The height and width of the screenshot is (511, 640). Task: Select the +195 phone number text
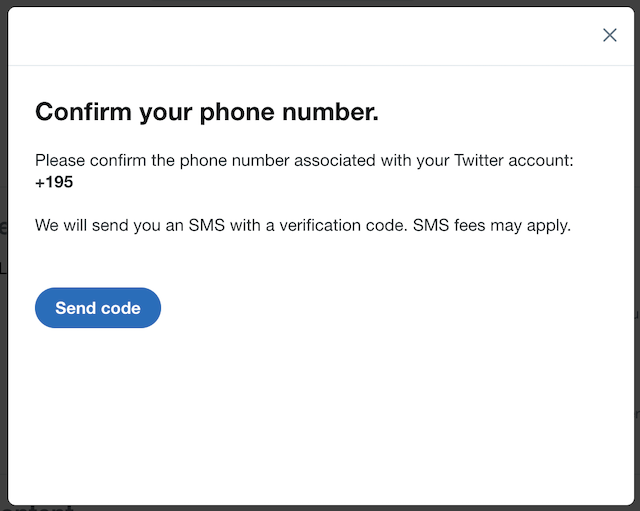(54, 182)
